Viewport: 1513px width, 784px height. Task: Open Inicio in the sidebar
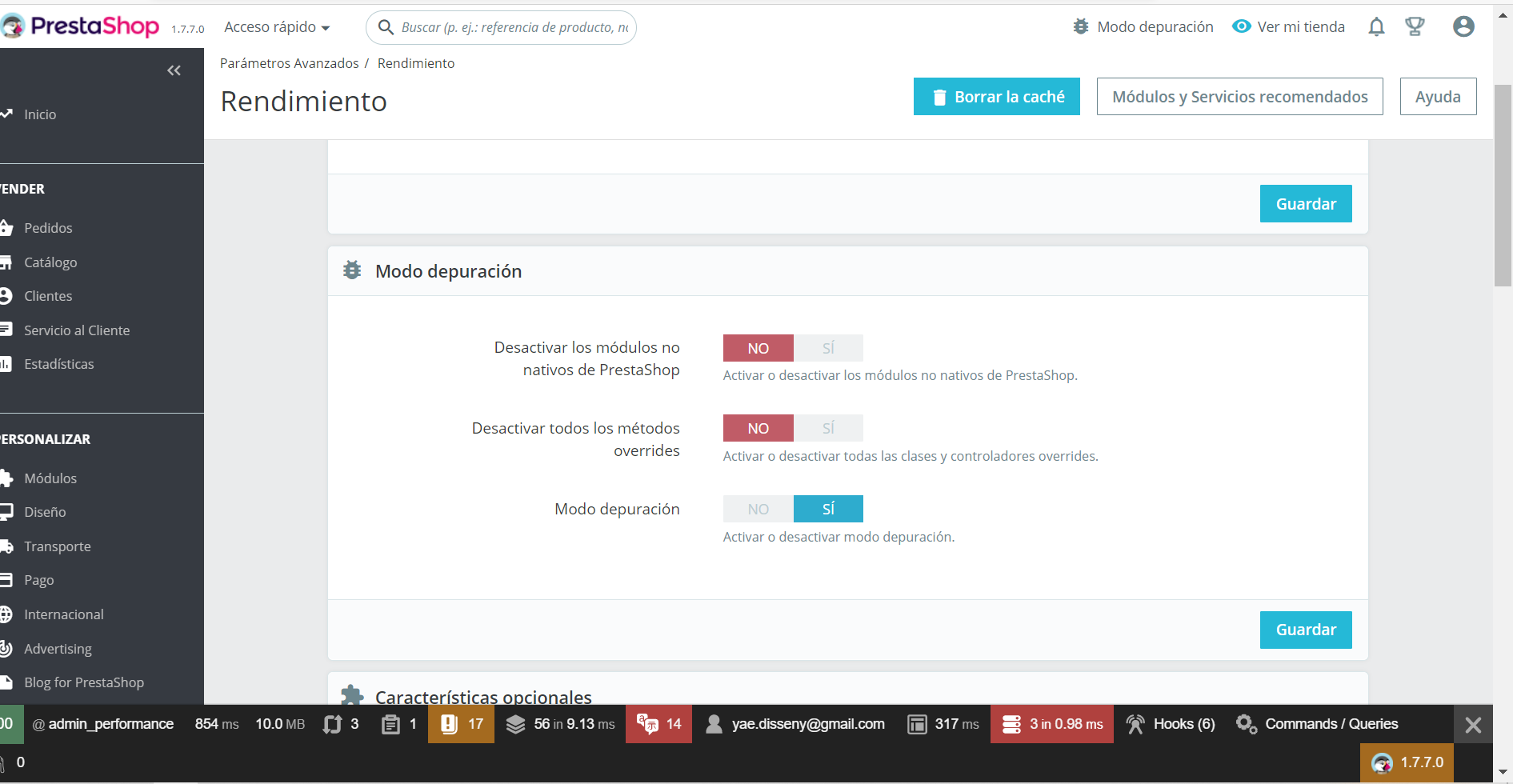click(x=40, y=114)
